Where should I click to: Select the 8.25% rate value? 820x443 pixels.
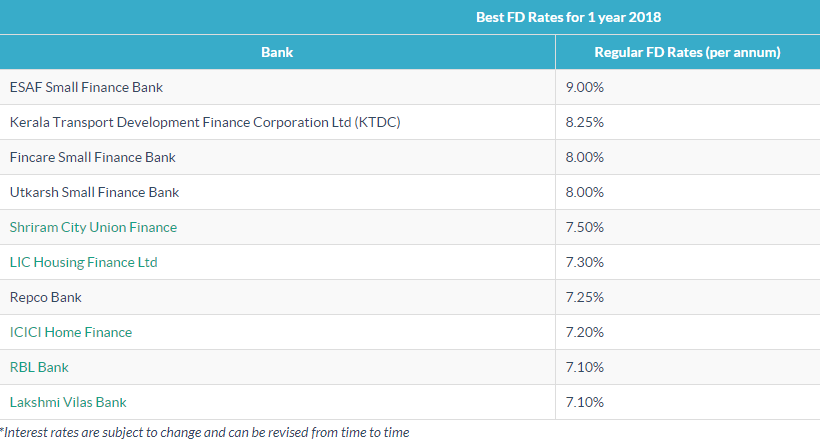(x=585, y=122)
